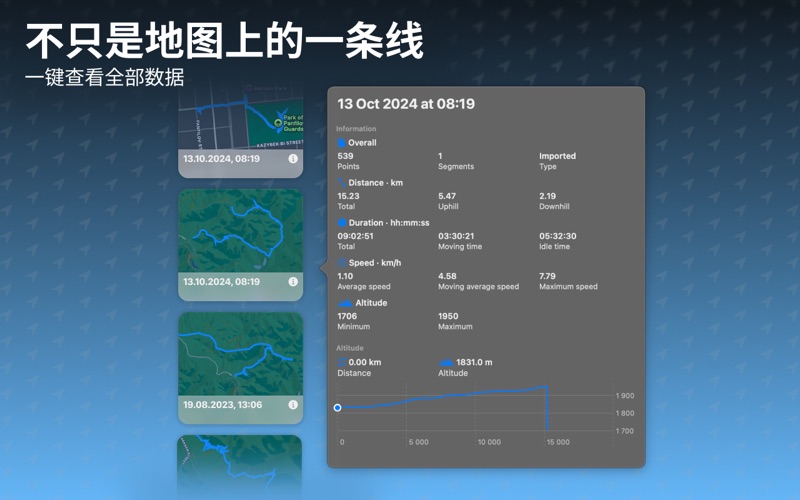Select the 4.58 Moving average speed value
The height and width of the screenshot is (500, 800).
[x=447, y=276]
